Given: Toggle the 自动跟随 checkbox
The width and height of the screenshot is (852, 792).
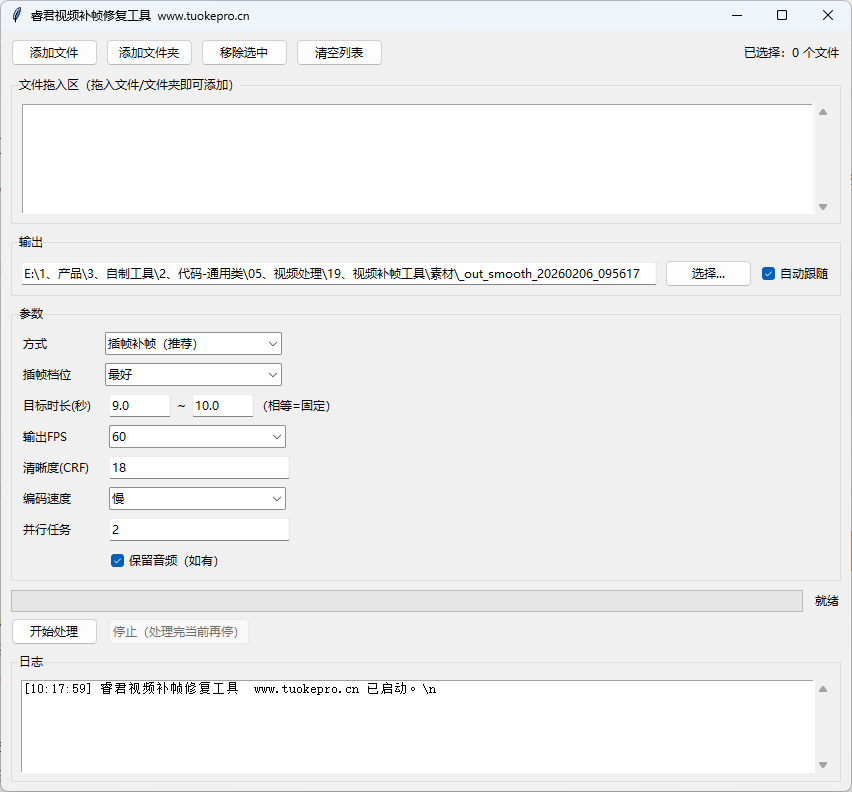Looking at the screenshot, I should coord(768,274).
